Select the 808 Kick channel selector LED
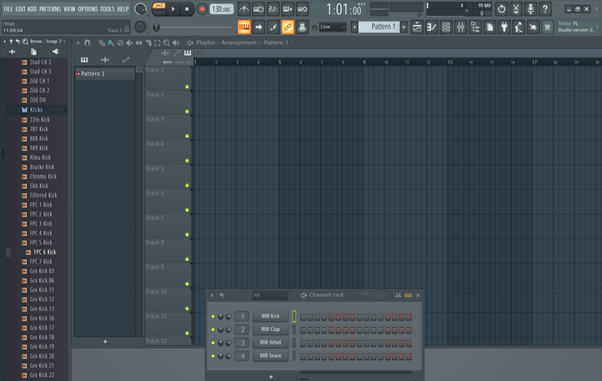 click(294, 316)
